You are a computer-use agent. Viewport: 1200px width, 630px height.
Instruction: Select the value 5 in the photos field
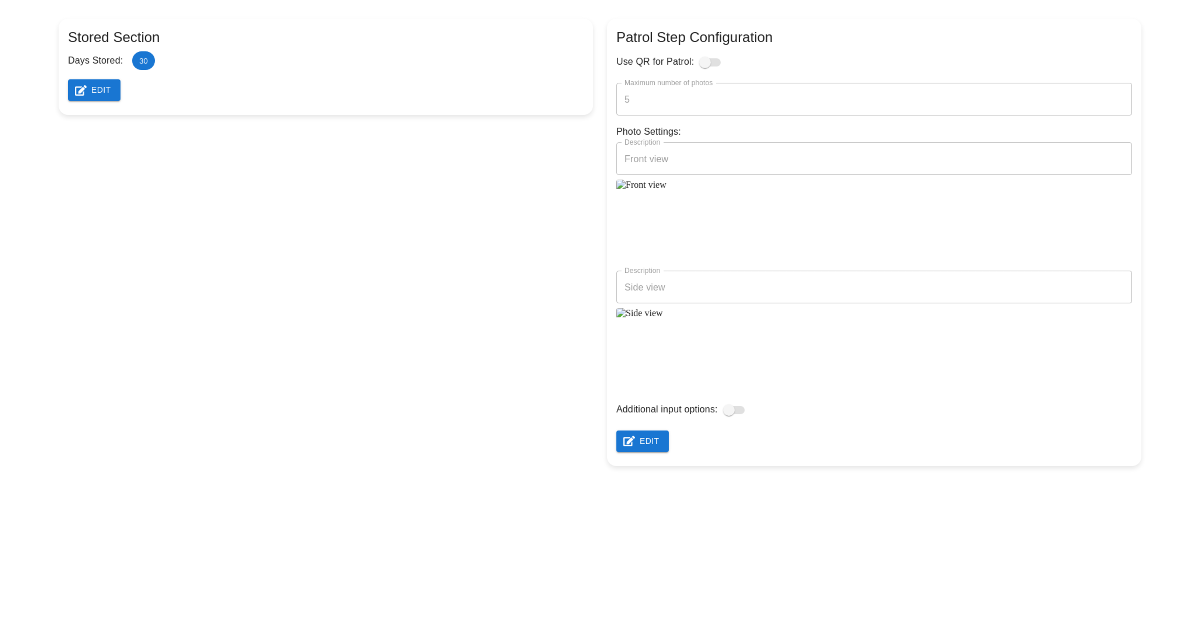[x=627, y=99]
